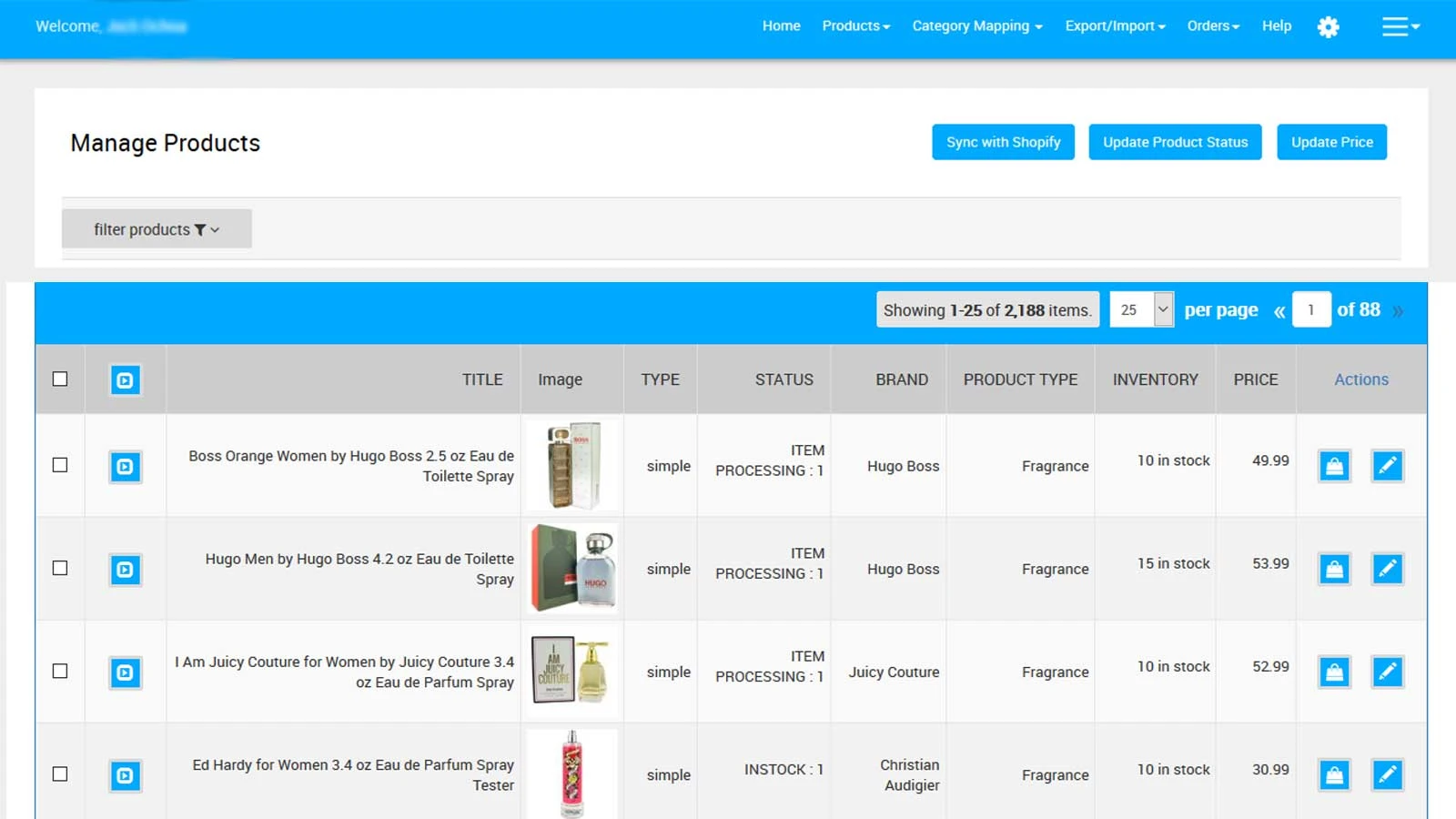Click Update Product Status button
The height and width of the screenshot is (819, 1456).
coord(1175,142)
